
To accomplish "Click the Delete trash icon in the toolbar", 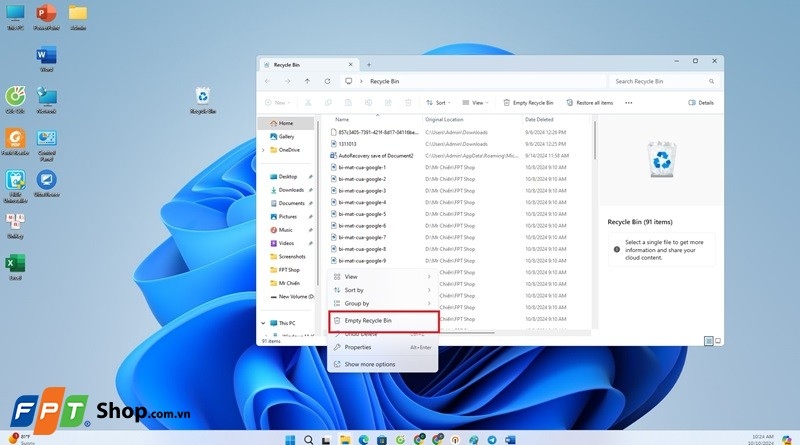I will 408,103.
